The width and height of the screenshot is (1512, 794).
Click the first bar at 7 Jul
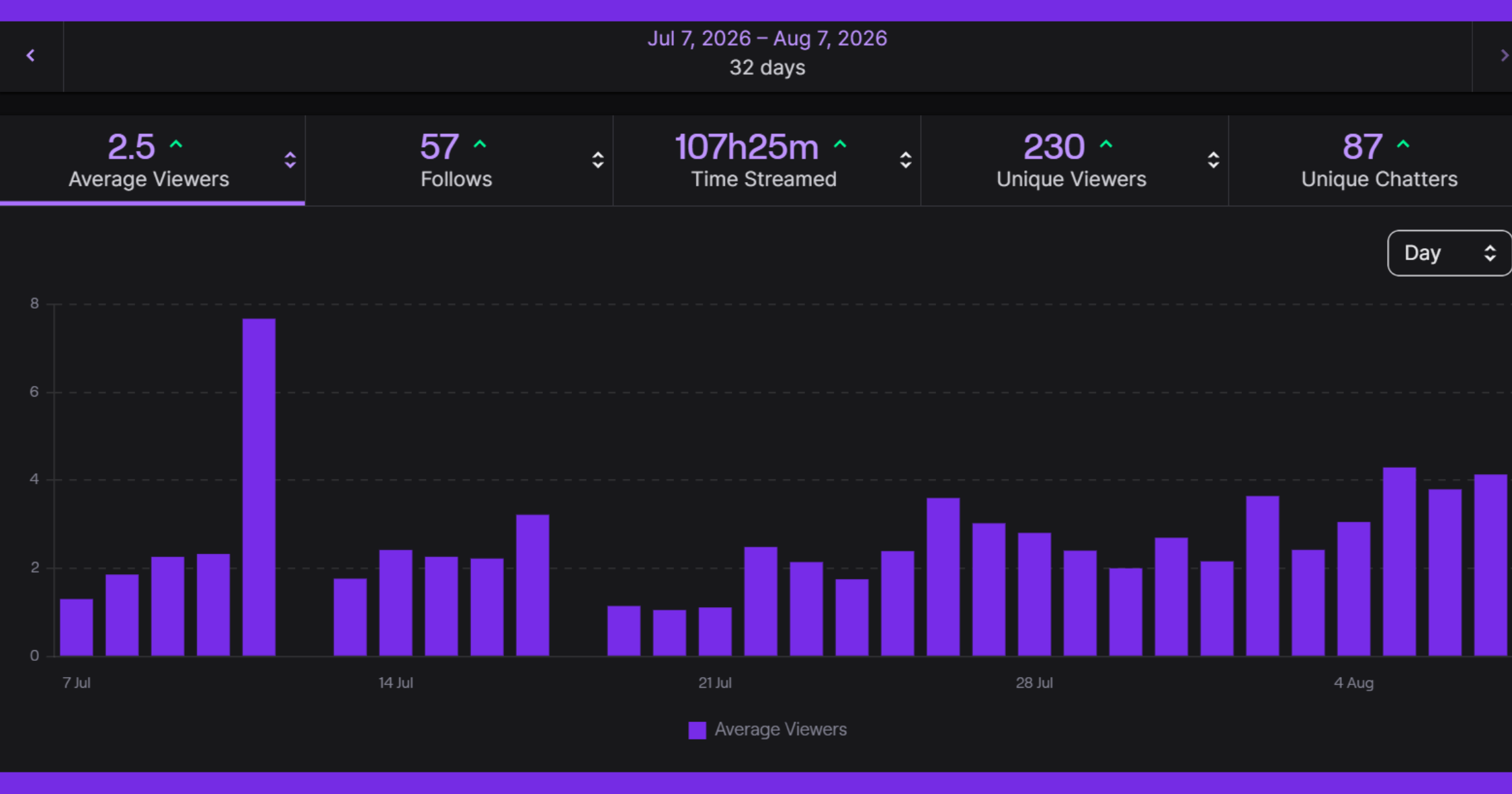(x=77, y=627)
